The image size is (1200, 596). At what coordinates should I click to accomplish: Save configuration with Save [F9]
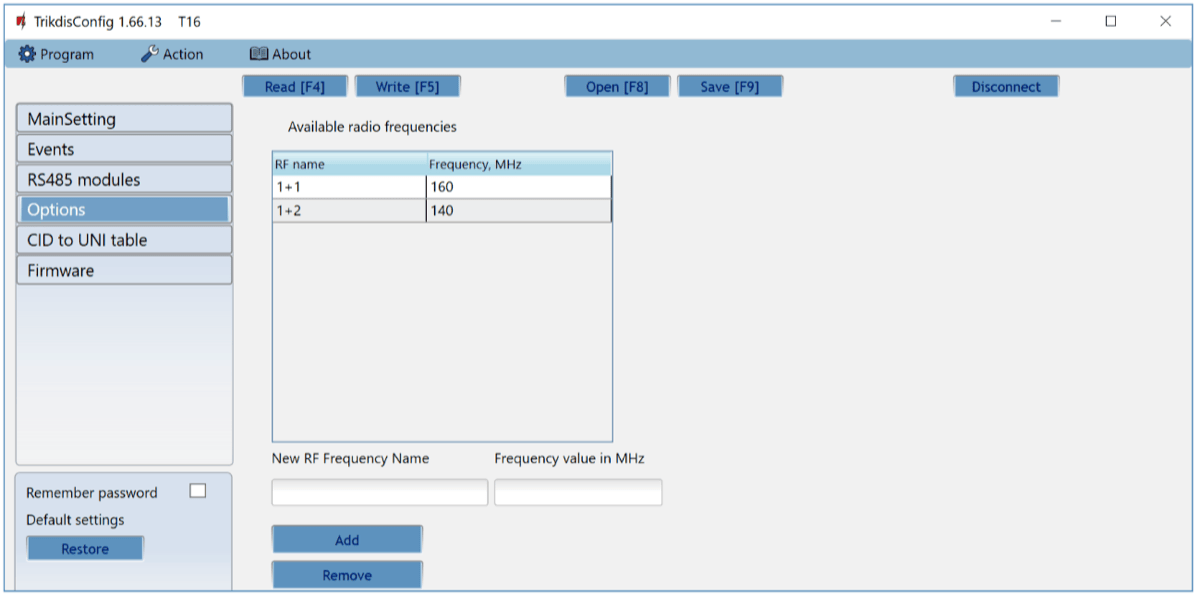pos(730,87)
